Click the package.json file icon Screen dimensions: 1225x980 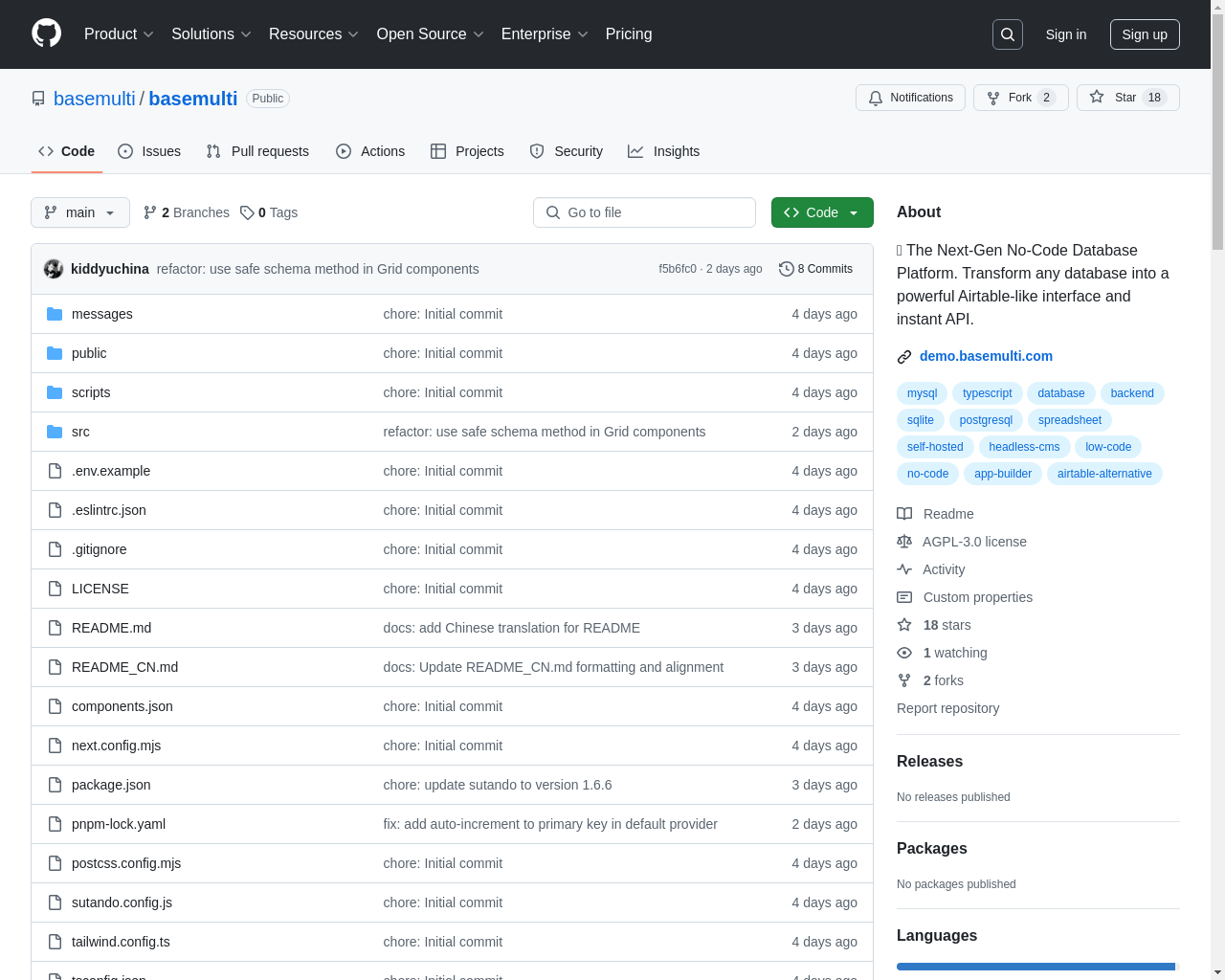pos(55,785)
